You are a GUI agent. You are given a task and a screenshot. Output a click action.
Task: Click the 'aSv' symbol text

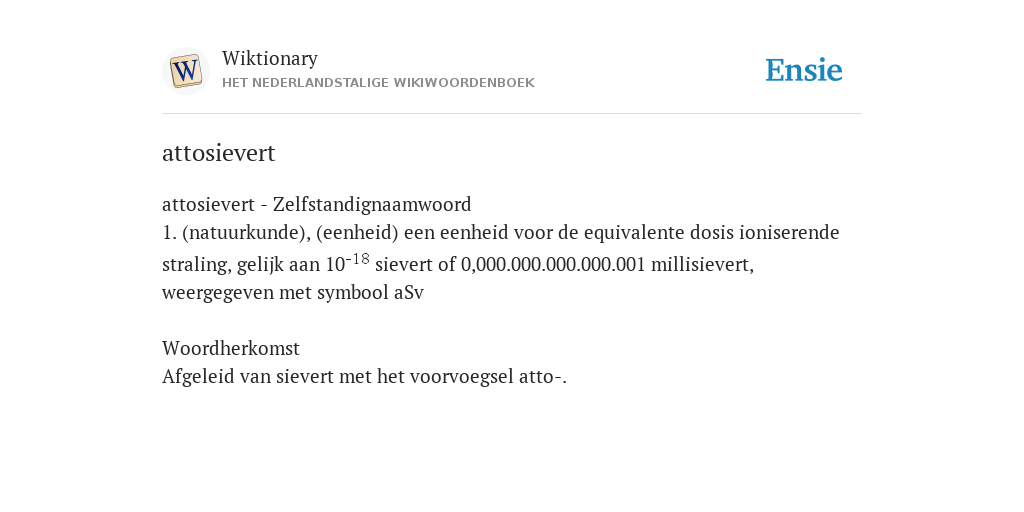pos(409,293)
